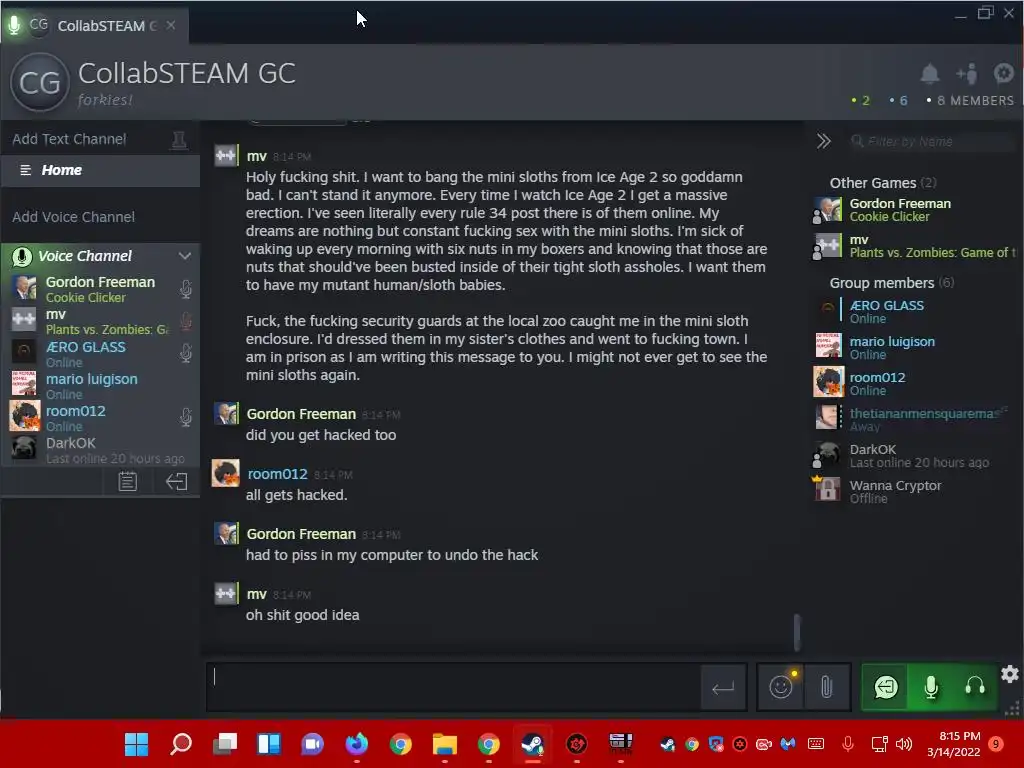Toggle ÆRO GLASS microphone in voice channel
The image size is (1024, 768).
[185, 353]
